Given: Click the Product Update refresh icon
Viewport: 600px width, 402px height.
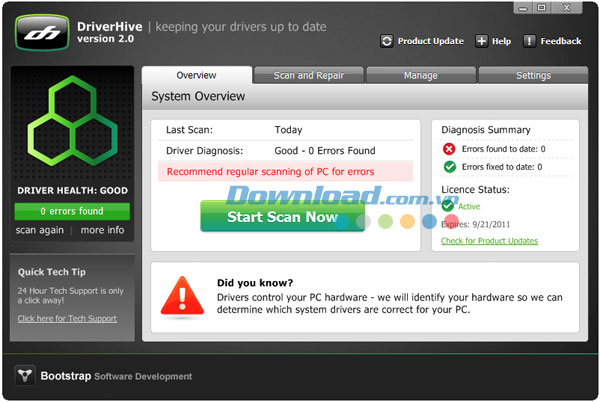Looking at the screenshot, I should click(386, 41).
